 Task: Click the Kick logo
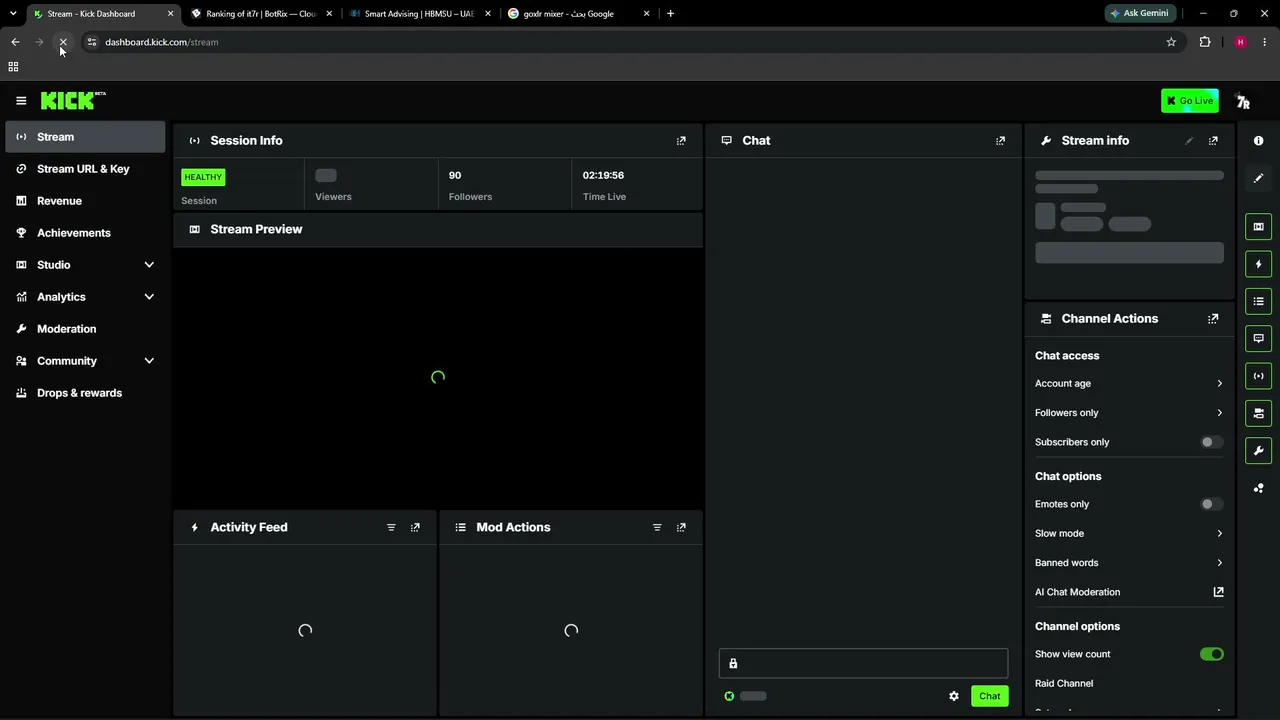(x=73, y=100)
